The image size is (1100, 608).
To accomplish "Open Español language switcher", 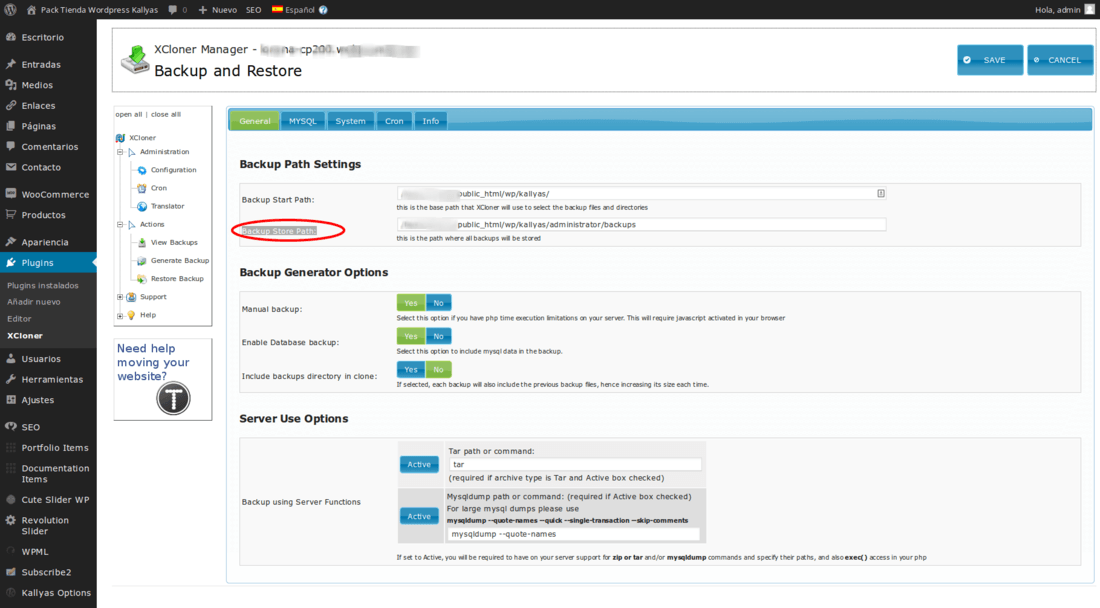I will tap(294, 10).
